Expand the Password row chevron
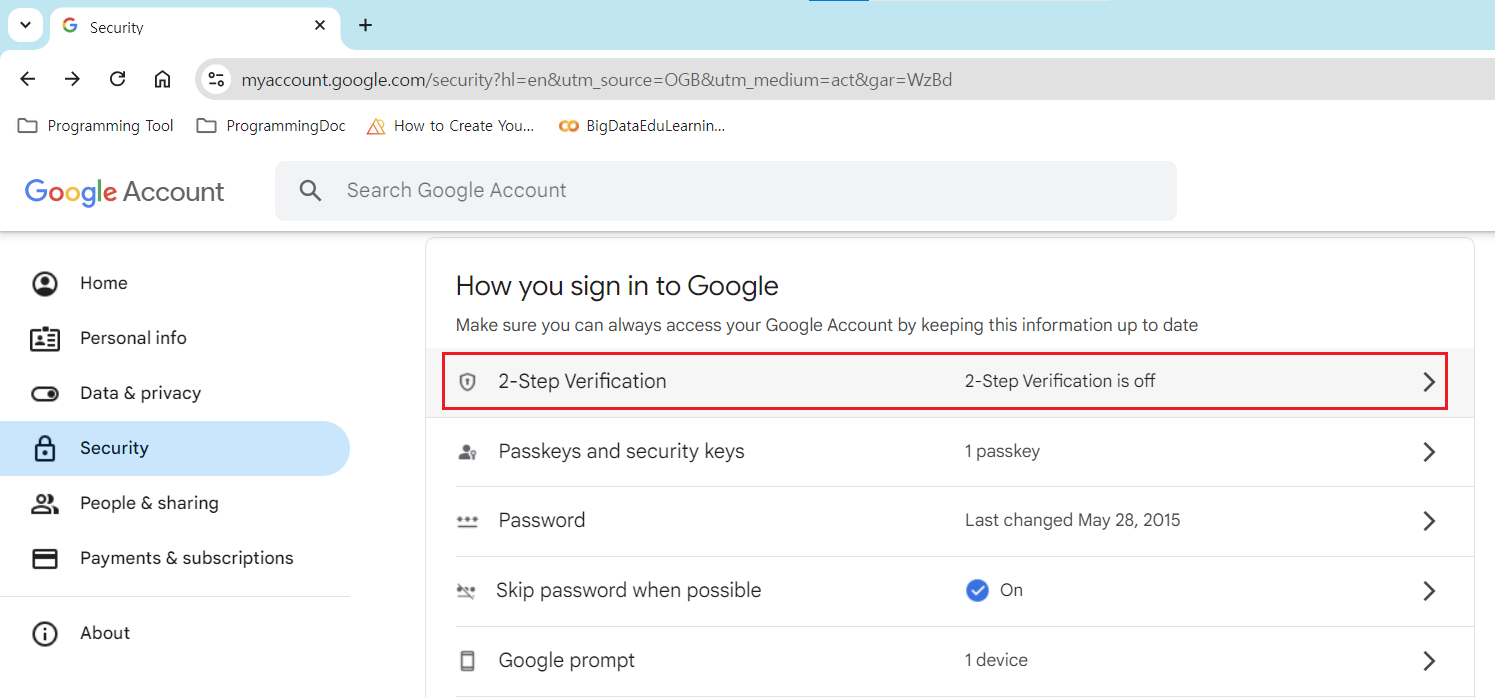Viewport: 1495px width, 698px height. (x=1429, y=521)
